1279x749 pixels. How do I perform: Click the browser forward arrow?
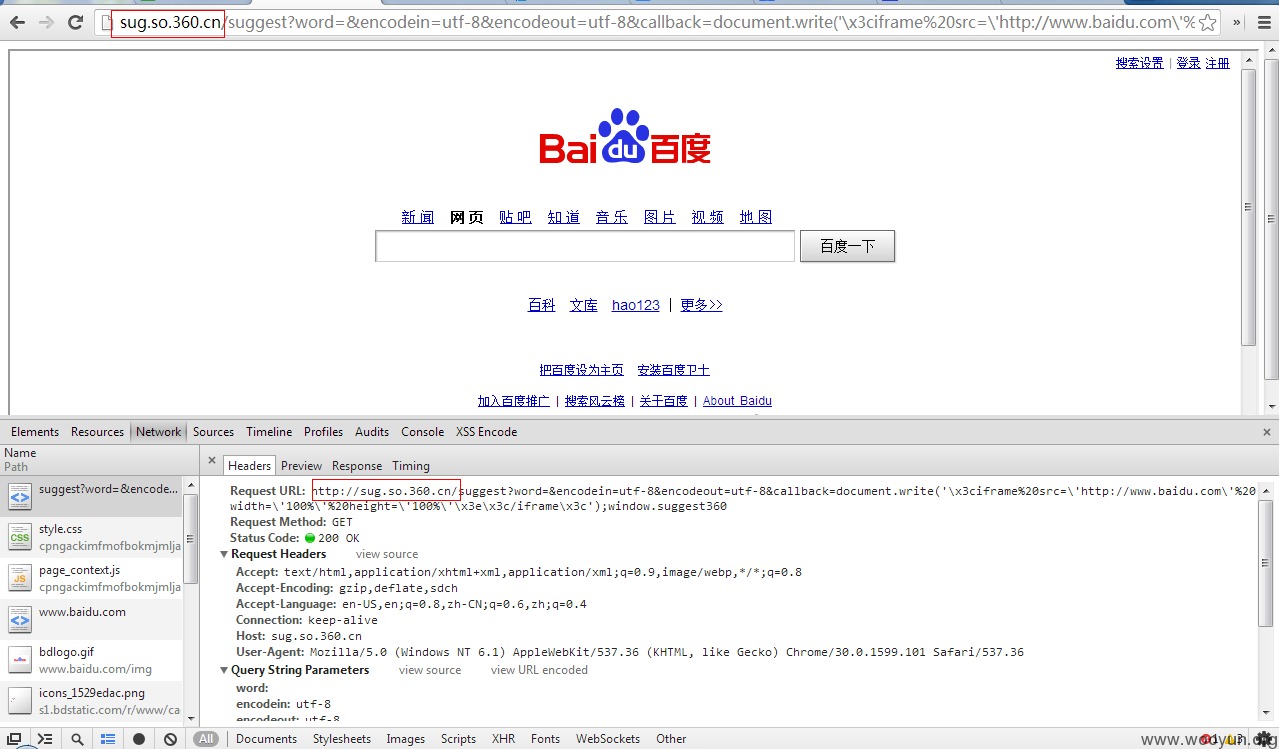tap(46, 22)
